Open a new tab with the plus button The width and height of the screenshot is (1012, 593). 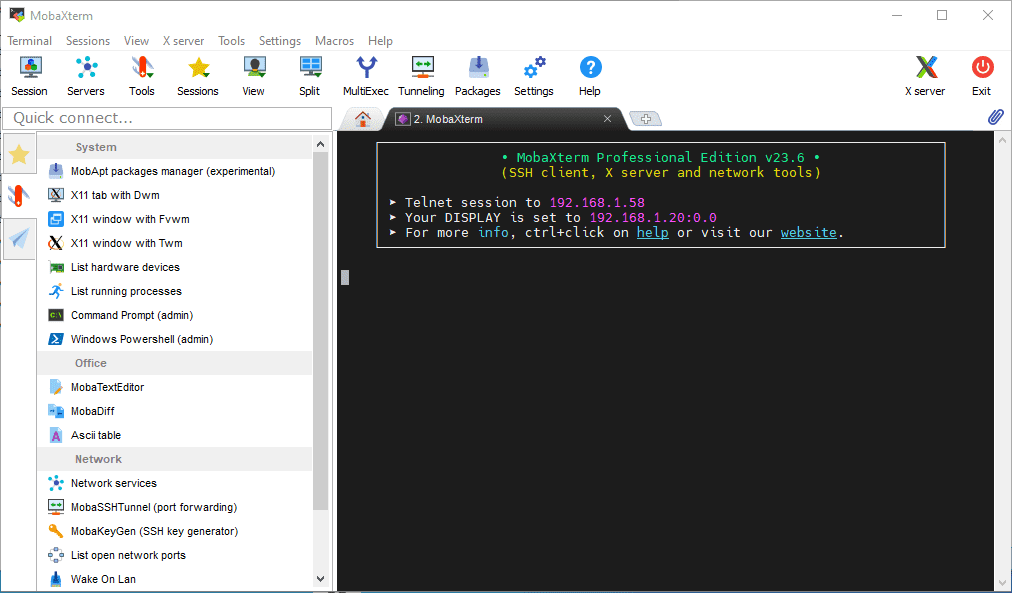click(645, 119)
